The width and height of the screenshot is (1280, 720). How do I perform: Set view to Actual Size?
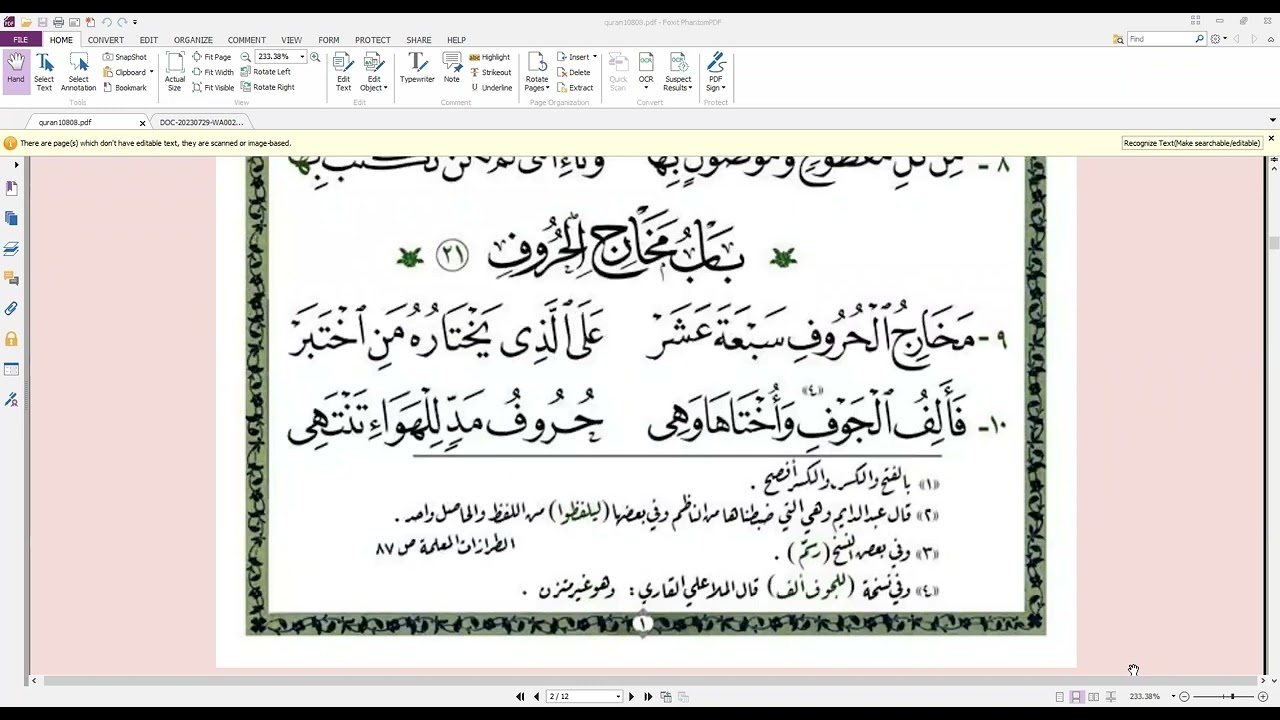pos(174,72)
